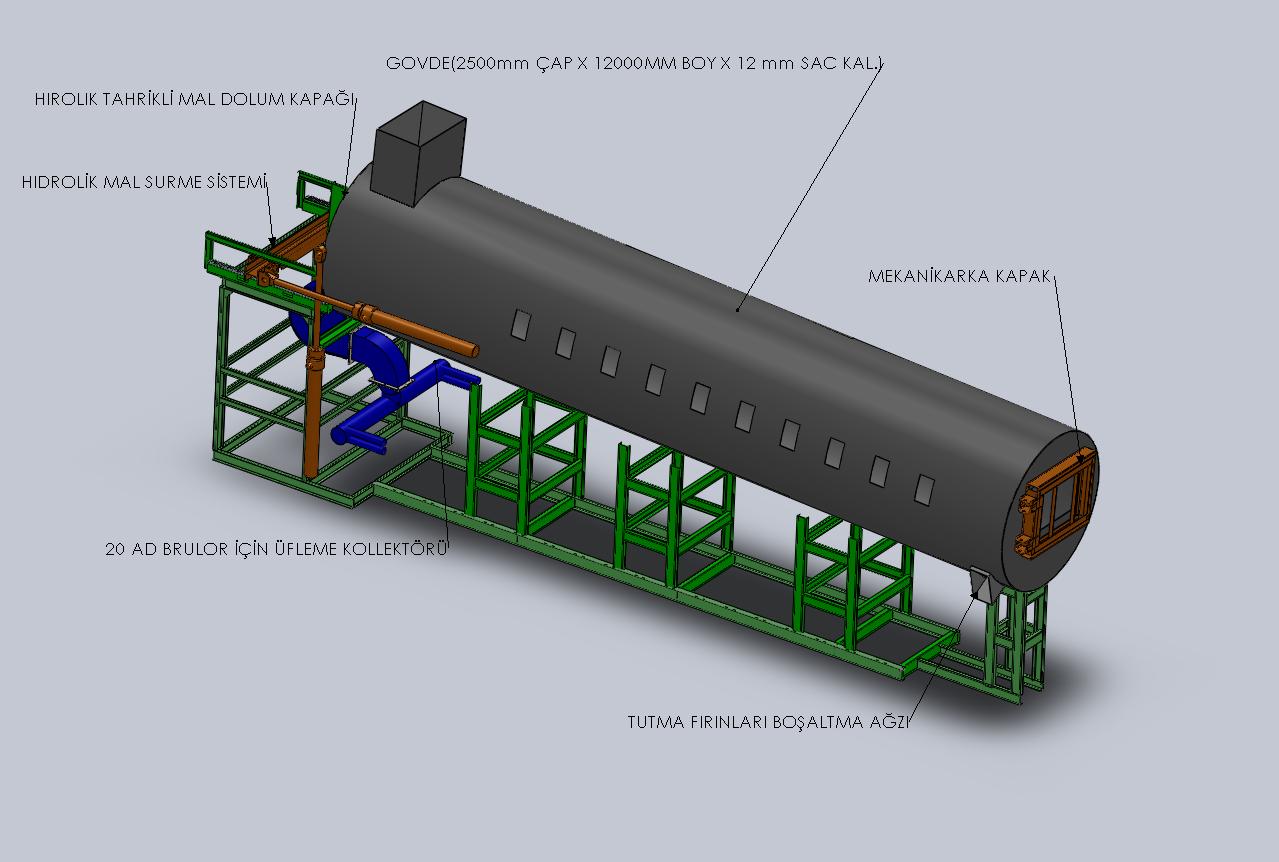Click the small gray discharge chute
The image size is (1279, 862).
coord(980,583)
